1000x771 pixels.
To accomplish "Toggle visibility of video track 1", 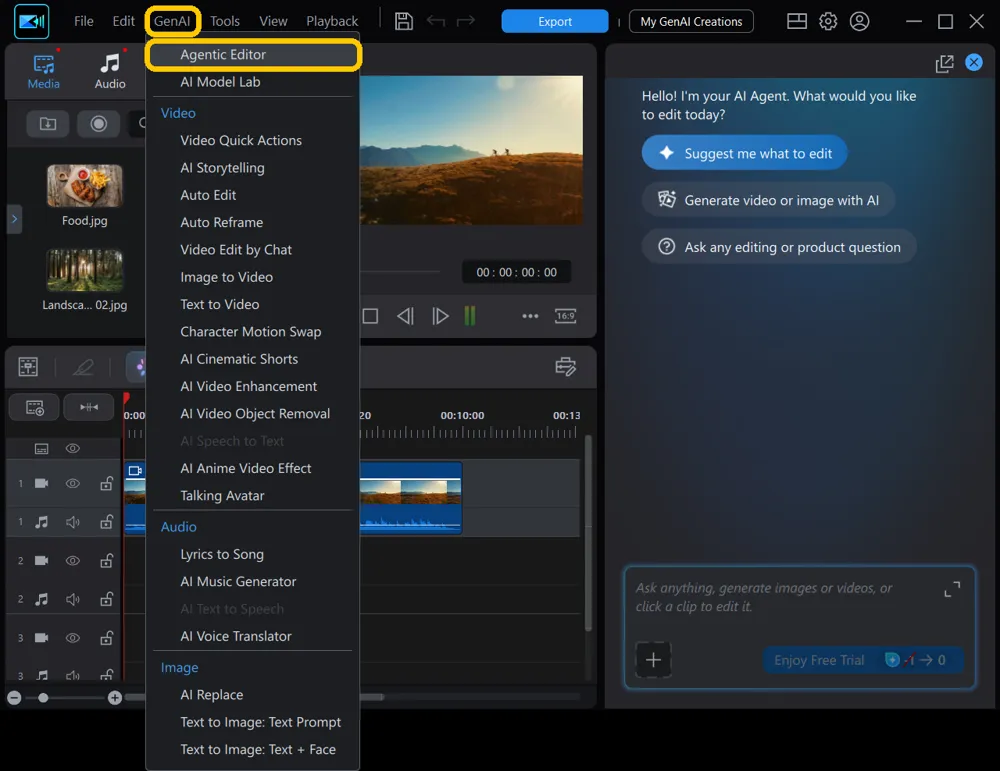I will [x=73, y=483].
